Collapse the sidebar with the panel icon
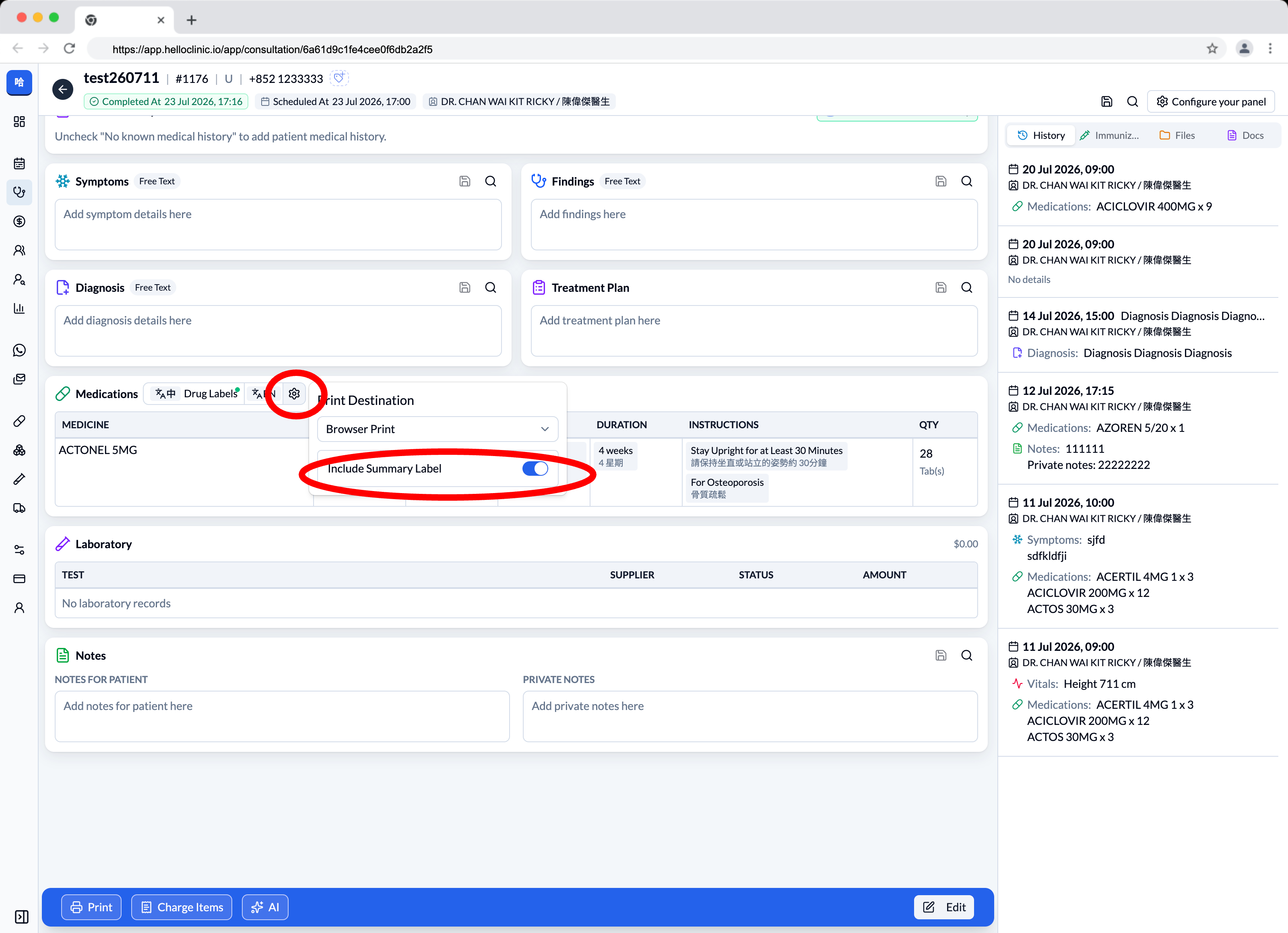The image size is (1288, 933). (x=21, y=916)
